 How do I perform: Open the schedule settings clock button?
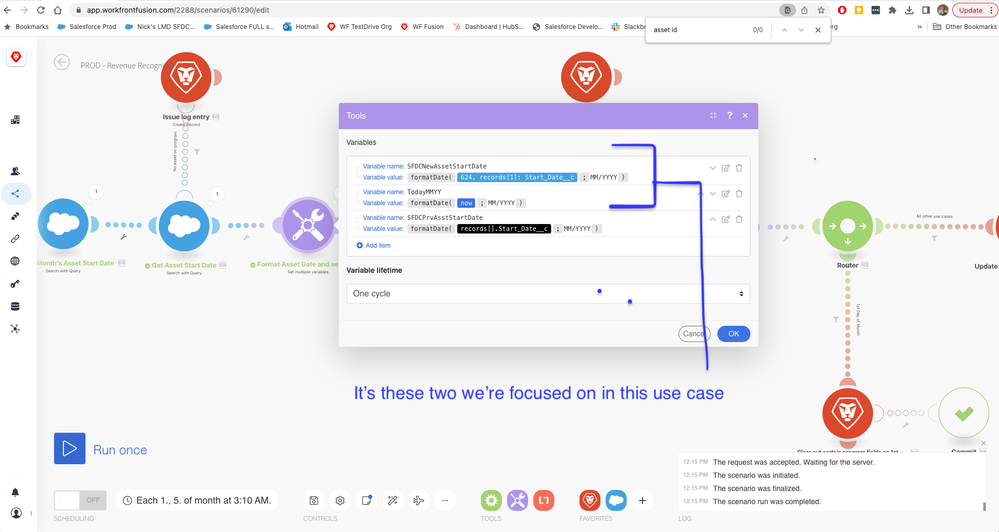click(x=127, y=500)
